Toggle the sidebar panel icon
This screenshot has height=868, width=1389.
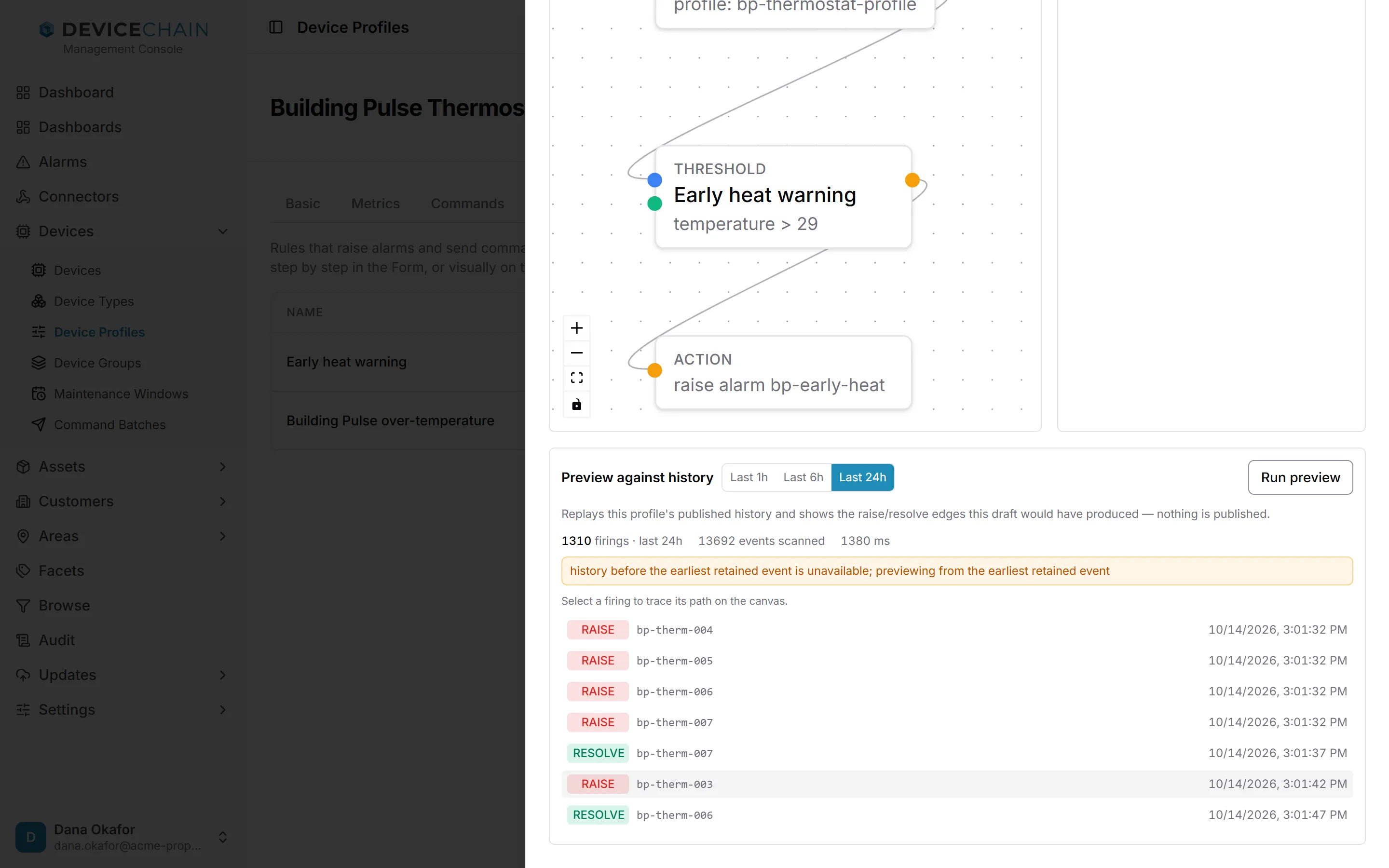click(275, 27)
